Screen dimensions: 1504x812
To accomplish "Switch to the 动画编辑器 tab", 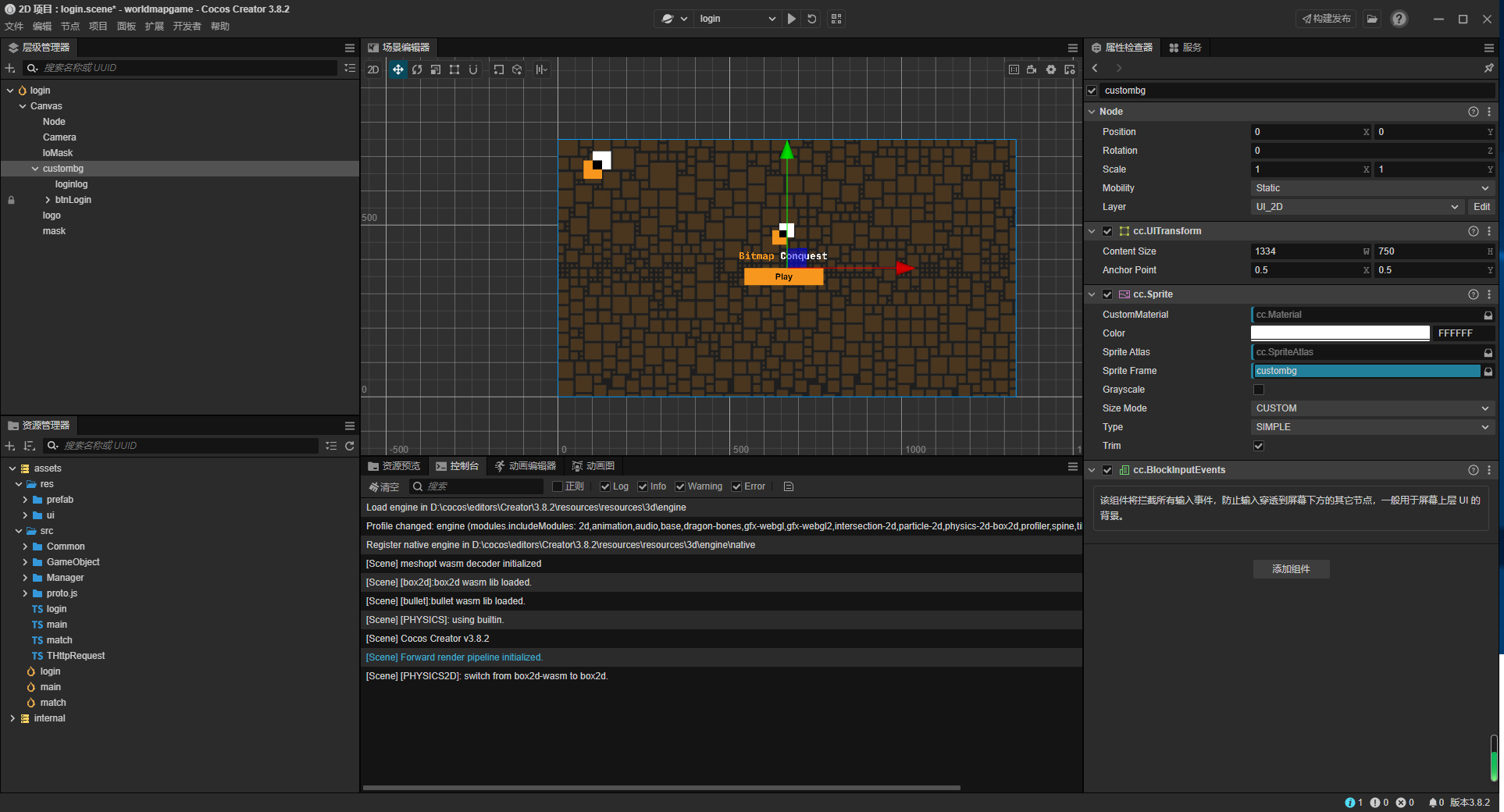I will 526,466.
